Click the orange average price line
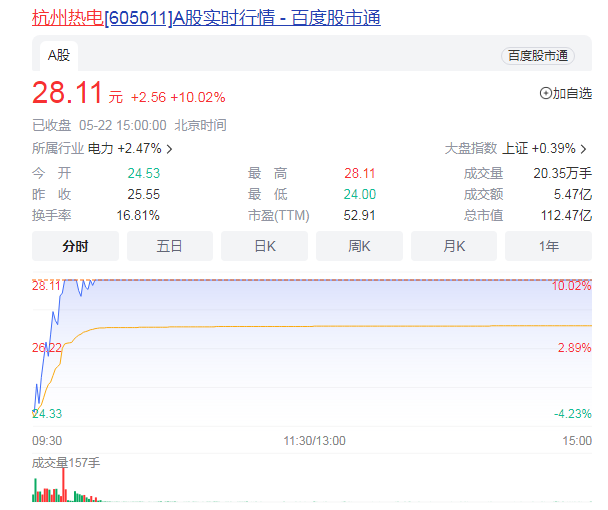The height and width of the screenshot is (510, 608). (300, 327)
